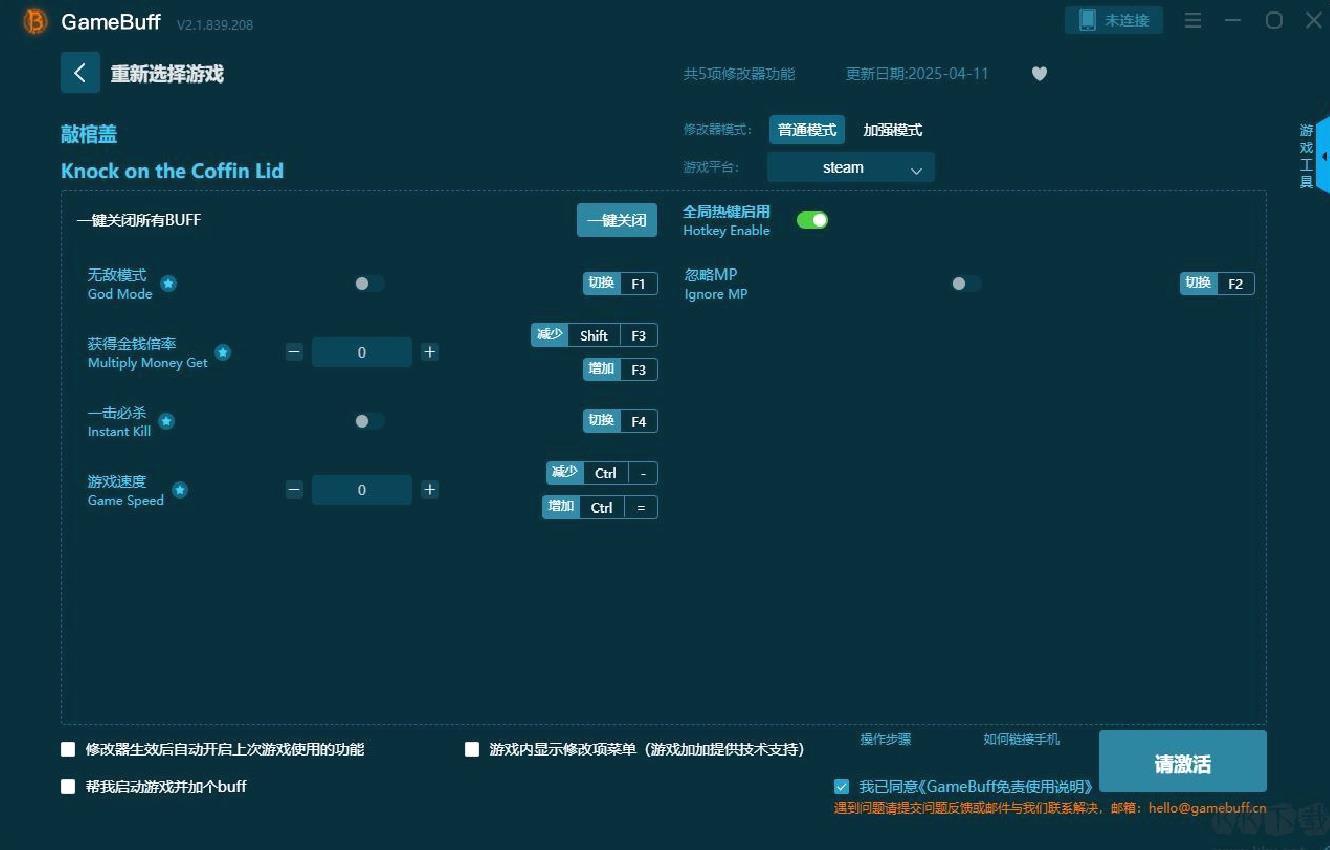
Task: Click the version number V2.1.839.208
Action: click(x=215, y=25)
